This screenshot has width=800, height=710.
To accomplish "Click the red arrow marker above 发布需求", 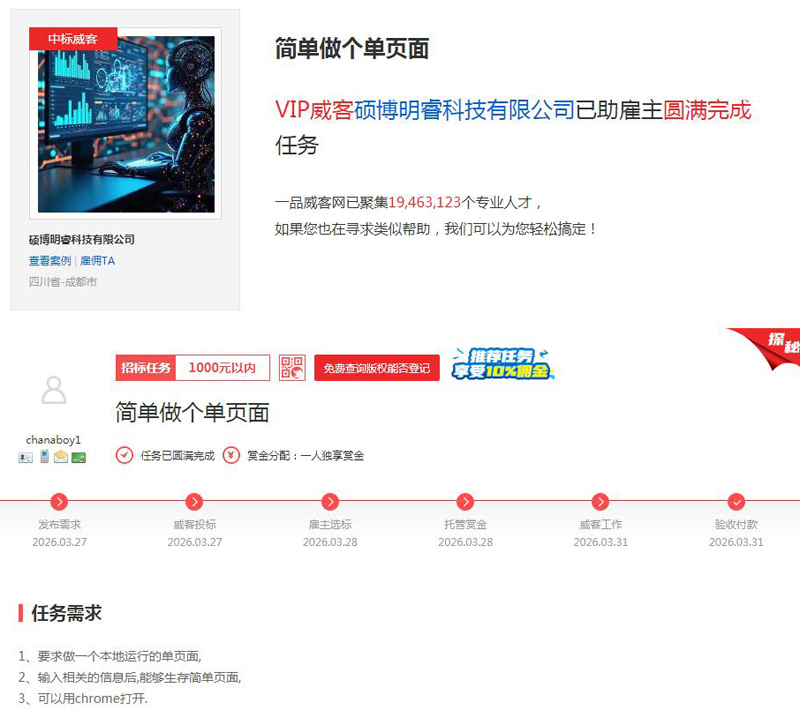I will point(60,502).
